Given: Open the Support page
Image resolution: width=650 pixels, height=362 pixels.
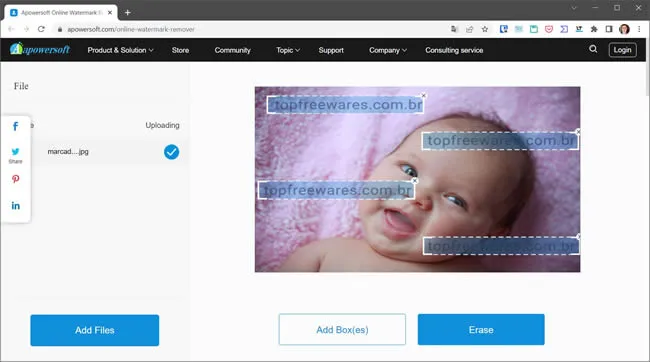Looking at the screenshot, I should coord(331,50).
